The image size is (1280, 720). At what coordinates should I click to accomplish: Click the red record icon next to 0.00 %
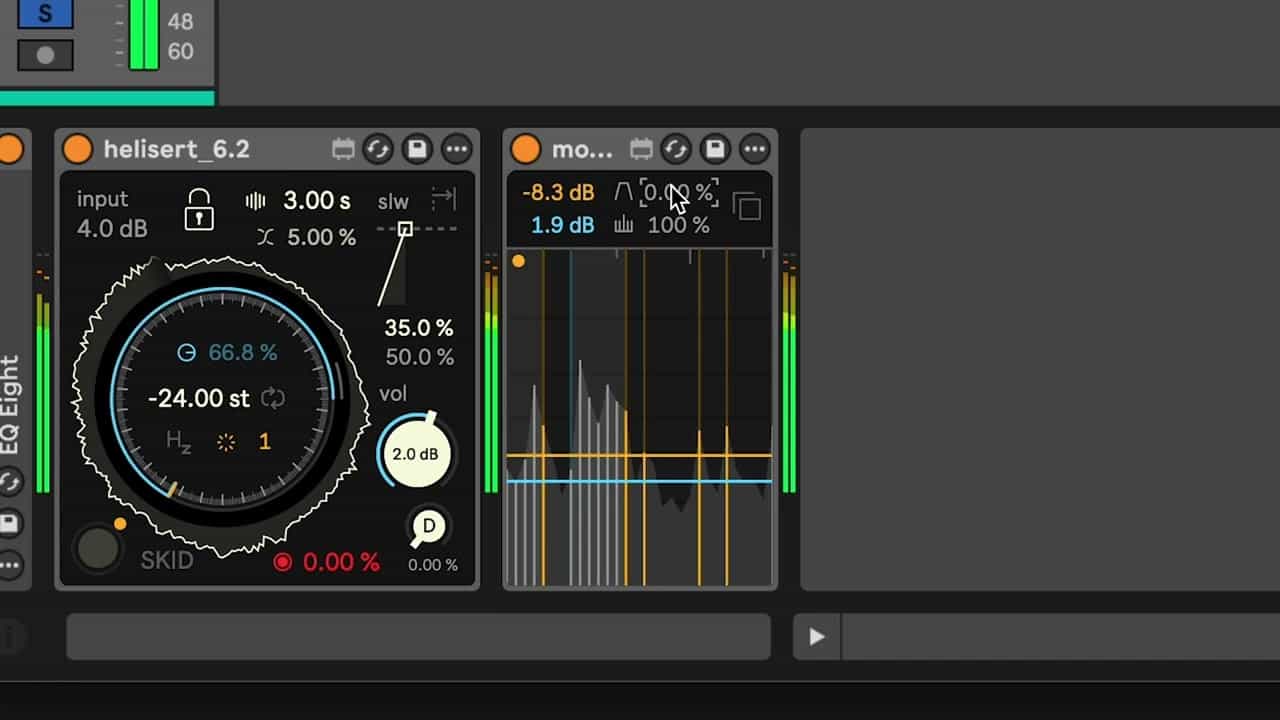click(283, 562)
